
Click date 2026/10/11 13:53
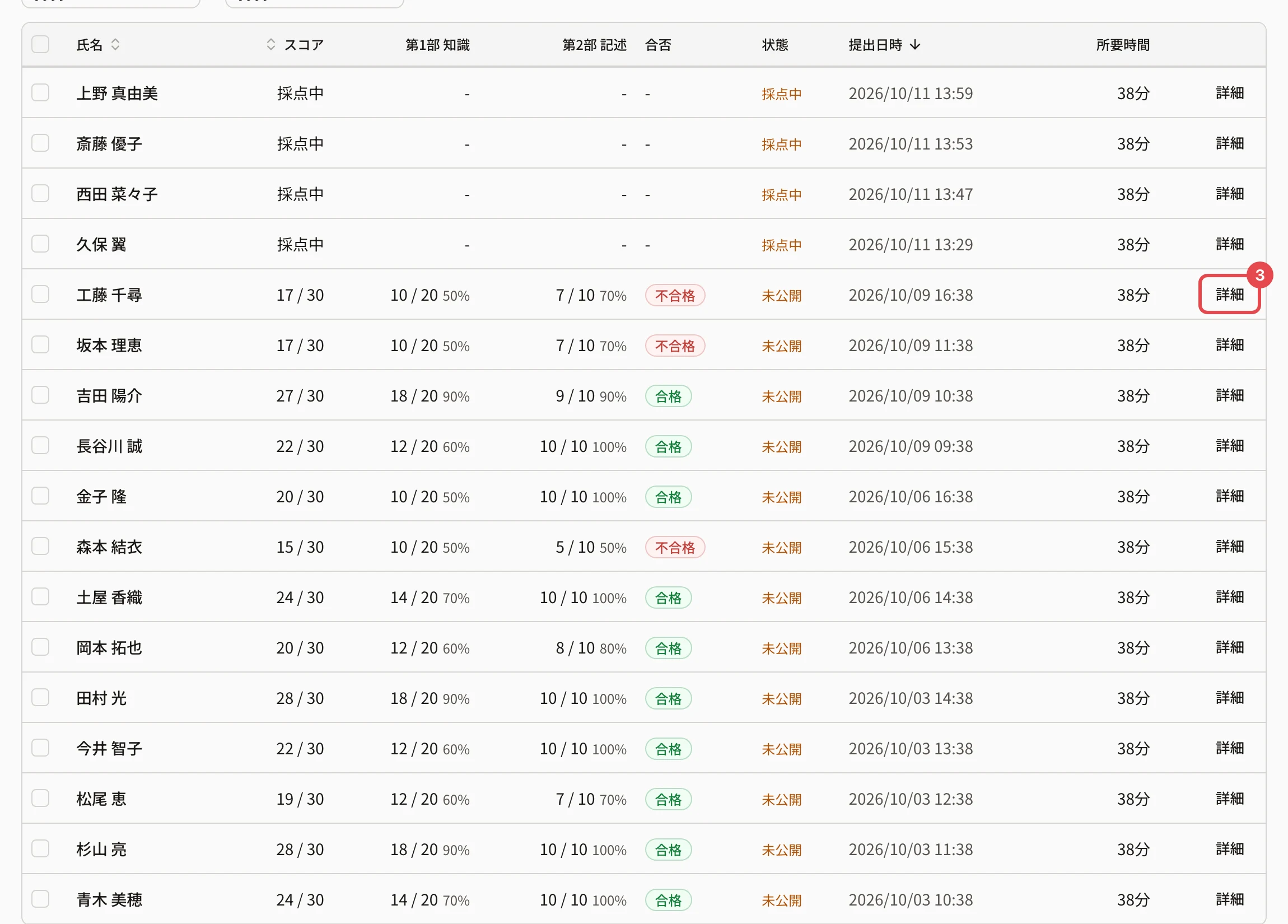(911, 144)
